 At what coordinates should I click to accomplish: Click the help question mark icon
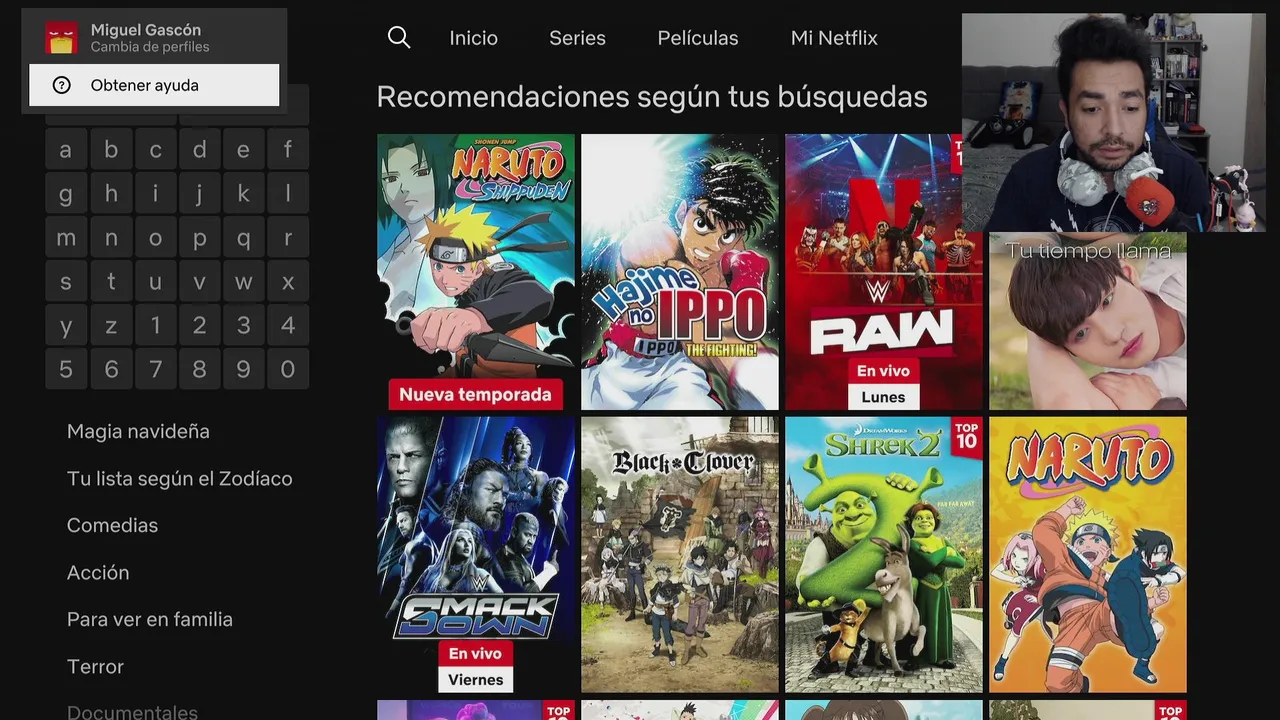tap(61, 85)
